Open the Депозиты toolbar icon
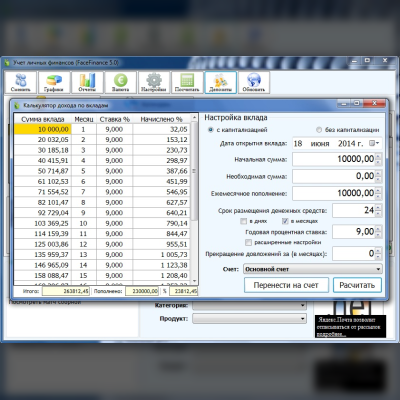The image size is (400, 400). [221, 82]
